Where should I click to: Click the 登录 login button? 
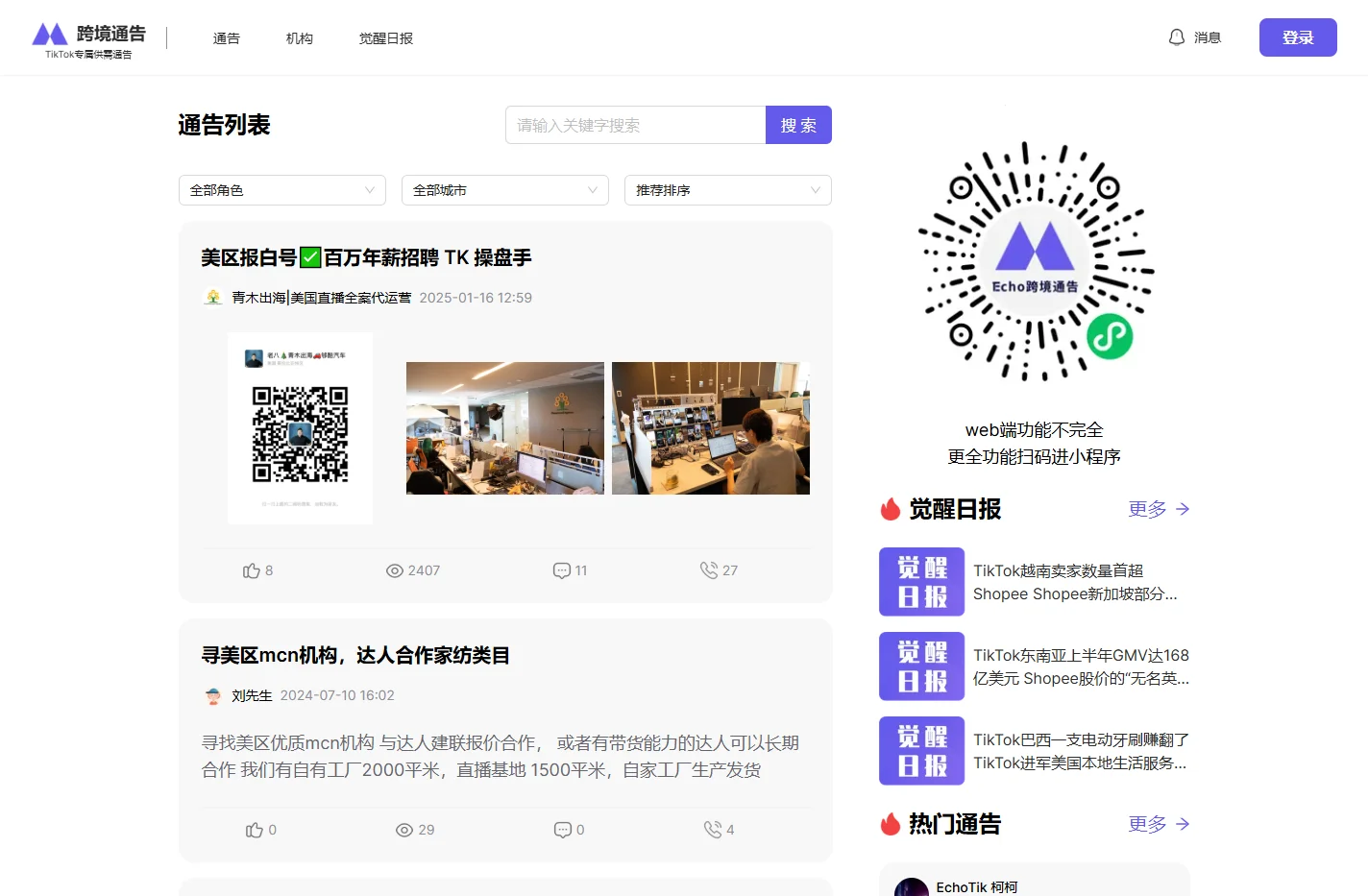(1298, 37)
